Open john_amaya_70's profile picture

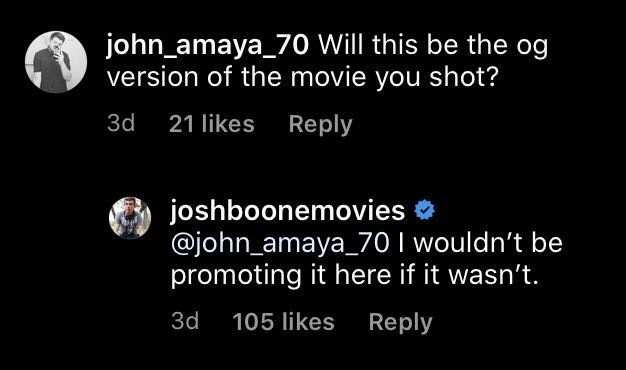point(56,62)
